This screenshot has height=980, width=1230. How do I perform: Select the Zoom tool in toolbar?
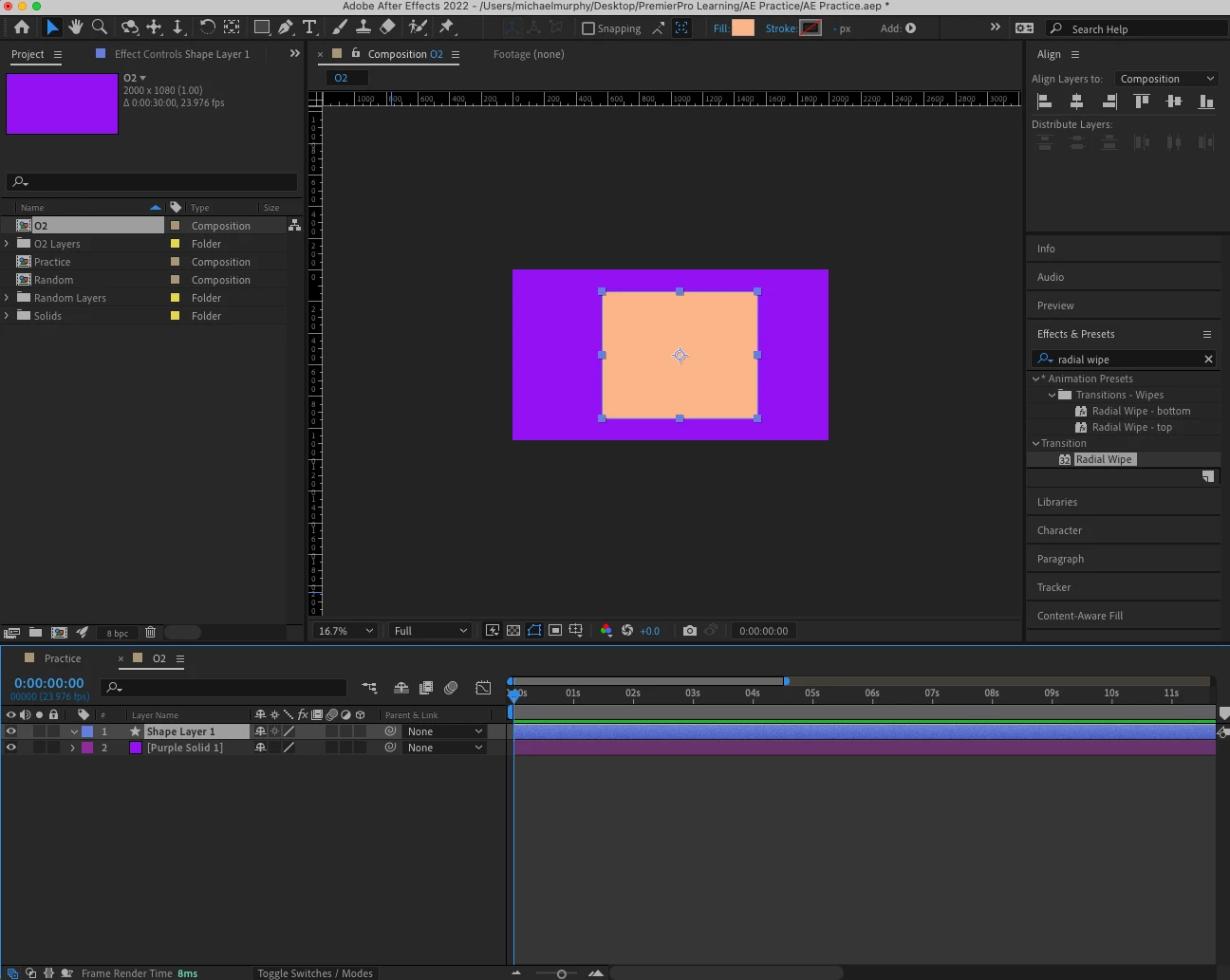[x=100, y=28]
